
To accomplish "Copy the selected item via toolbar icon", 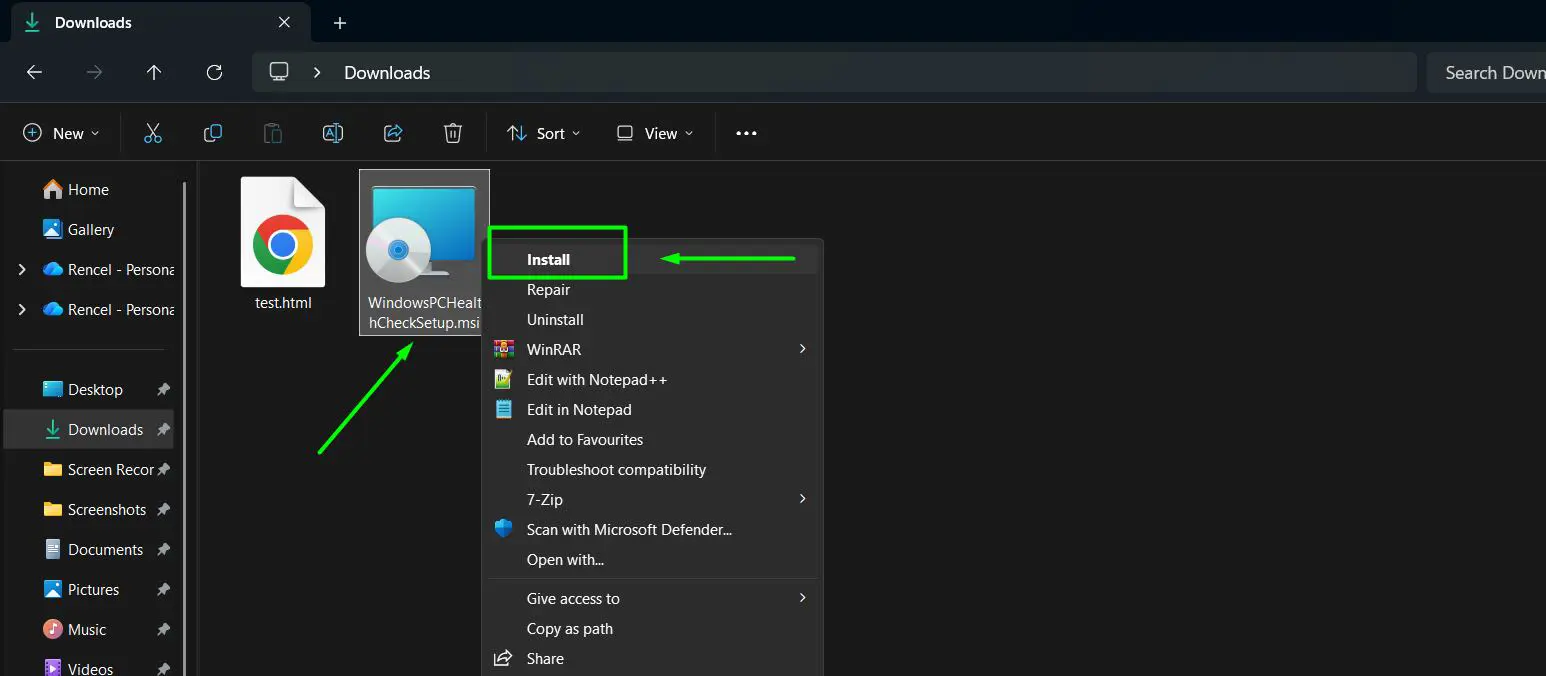I will (212, 132).
